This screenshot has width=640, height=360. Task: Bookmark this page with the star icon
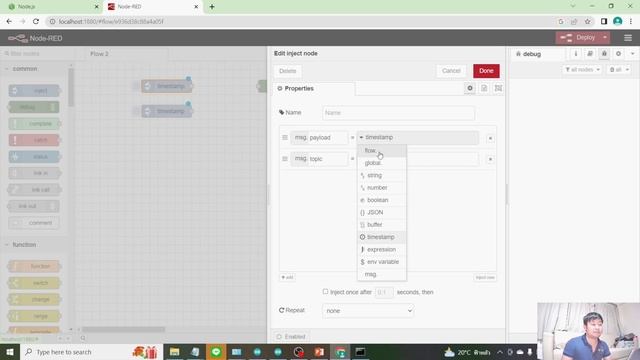[x=587, y=21]
